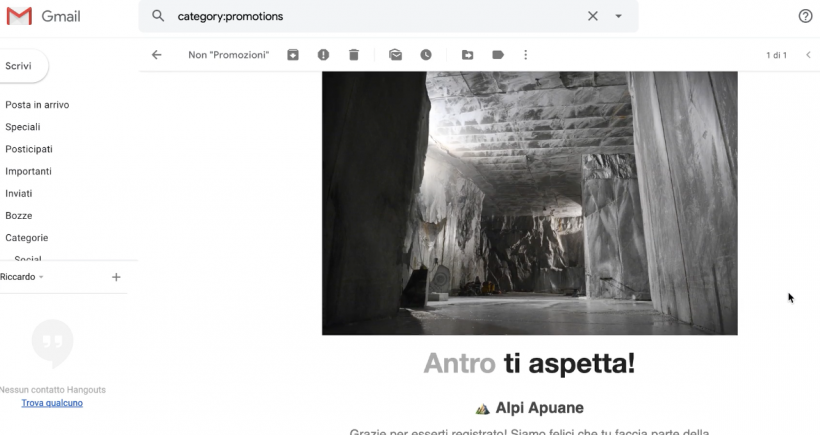Expand the Riccardo Hangouts account dropdown
The image size is (820, 435).
click(41, 277)
